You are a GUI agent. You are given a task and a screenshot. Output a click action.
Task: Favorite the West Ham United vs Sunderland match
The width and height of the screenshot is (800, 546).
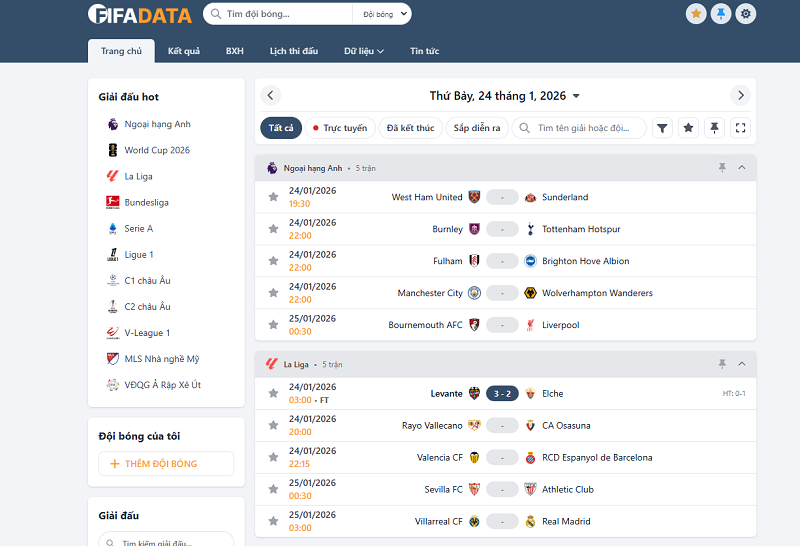(273, 197)
